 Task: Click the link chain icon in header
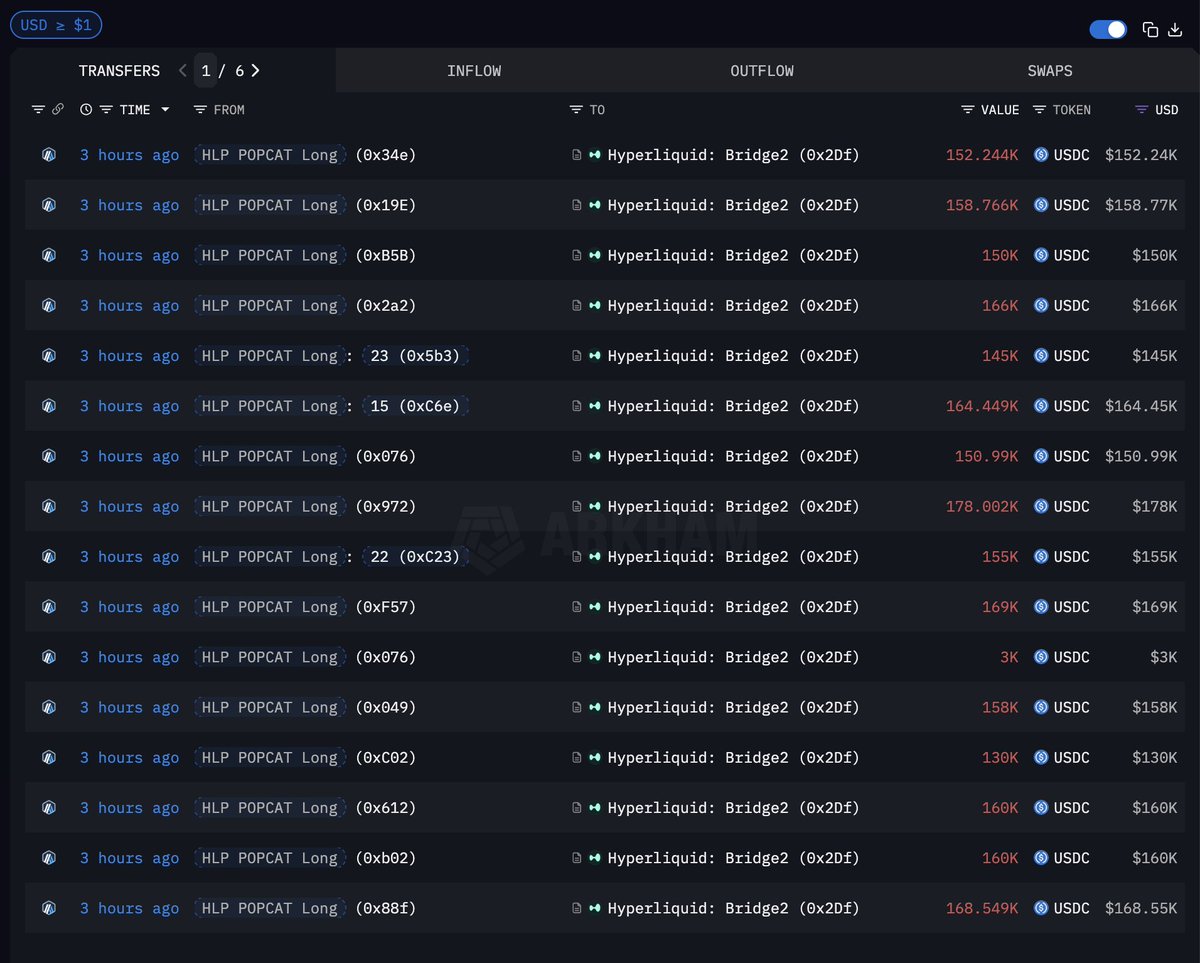[x=58, y=110]
